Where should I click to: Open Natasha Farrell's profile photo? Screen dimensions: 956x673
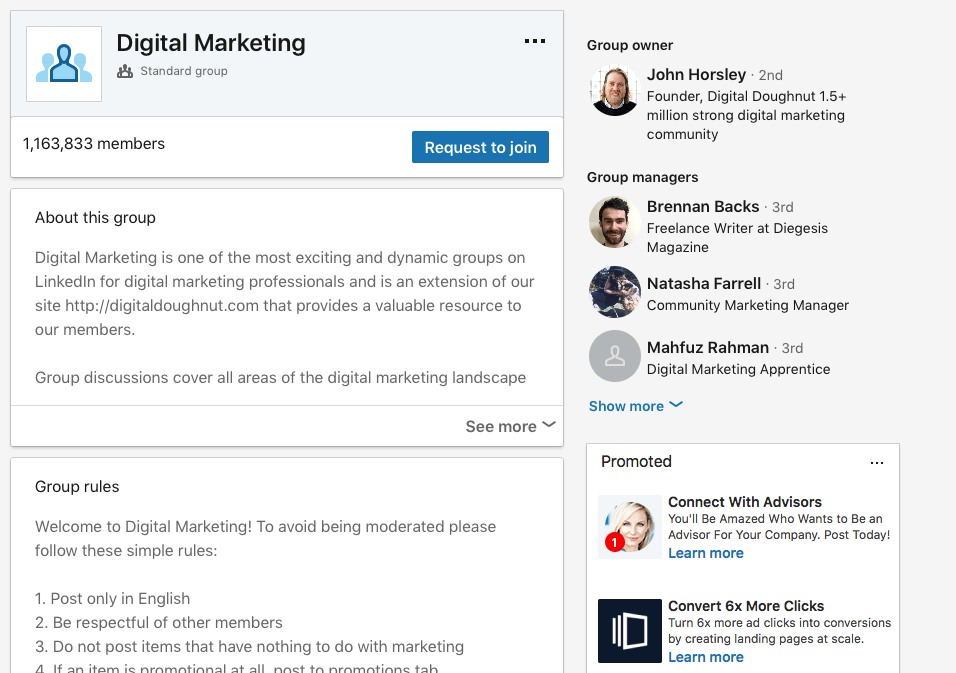tap(615, 292)
